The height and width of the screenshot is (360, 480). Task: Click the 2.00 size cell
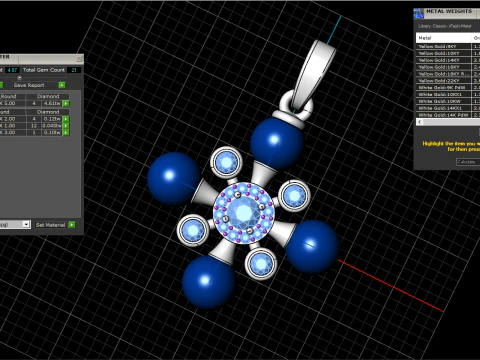pyautogui.click(x=12, y=119)
